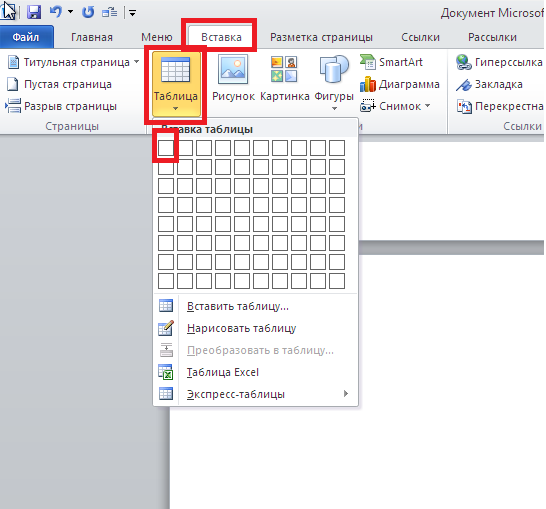The height and width of the screenshot is (509, 546).
Task: Insert a Пустая страница blank page
Action: (x=59, y=84)
